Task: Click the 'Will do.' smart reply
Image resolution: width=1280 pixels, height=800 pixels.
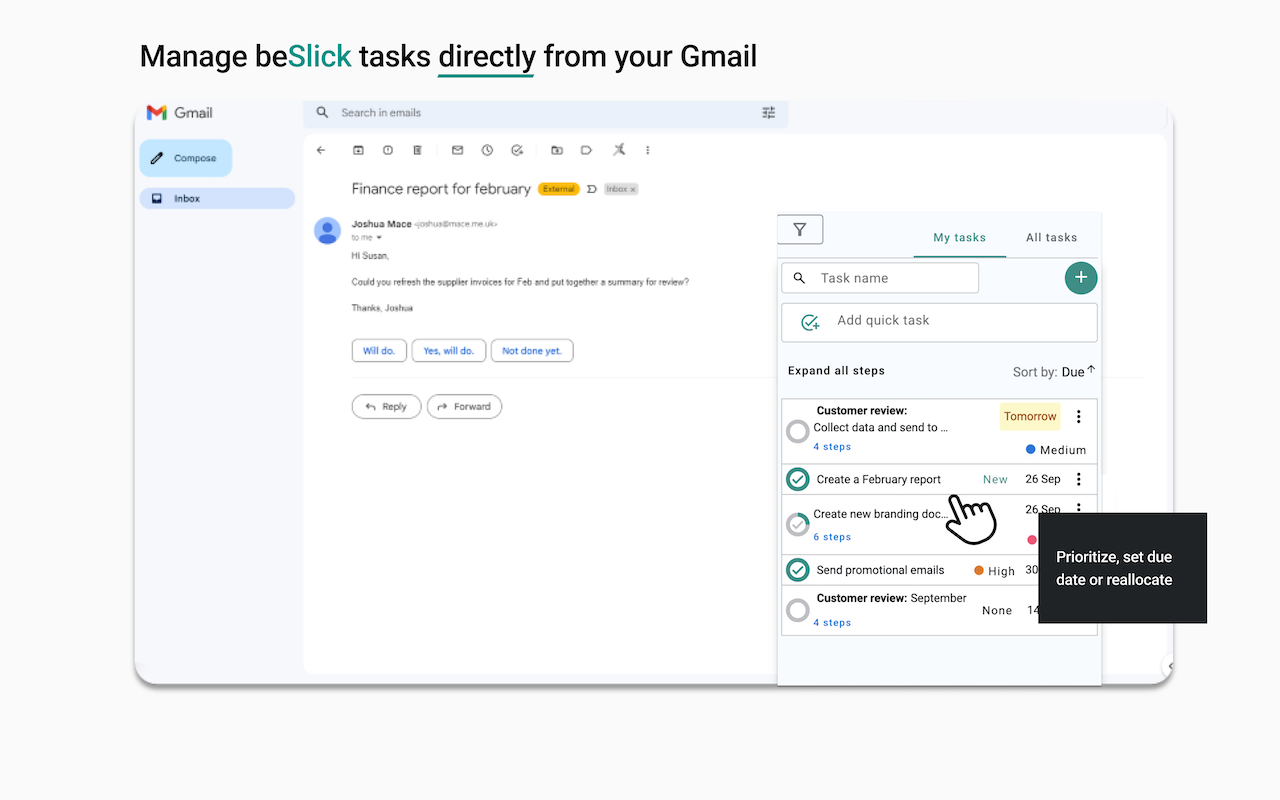Action: (x=379, y=350)
